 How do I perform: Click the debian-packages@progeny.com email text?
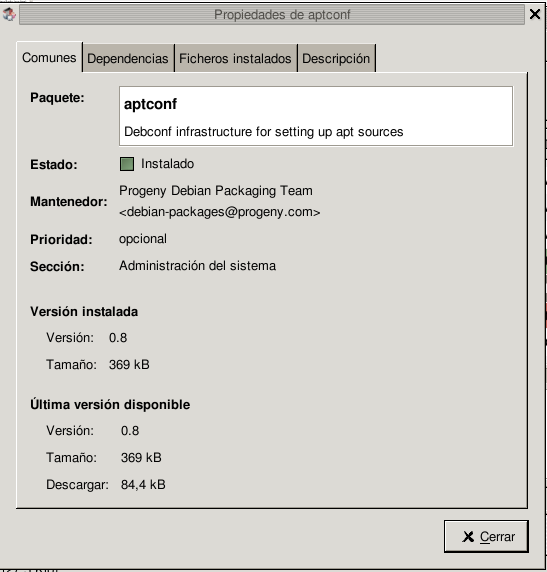point(220,212)
